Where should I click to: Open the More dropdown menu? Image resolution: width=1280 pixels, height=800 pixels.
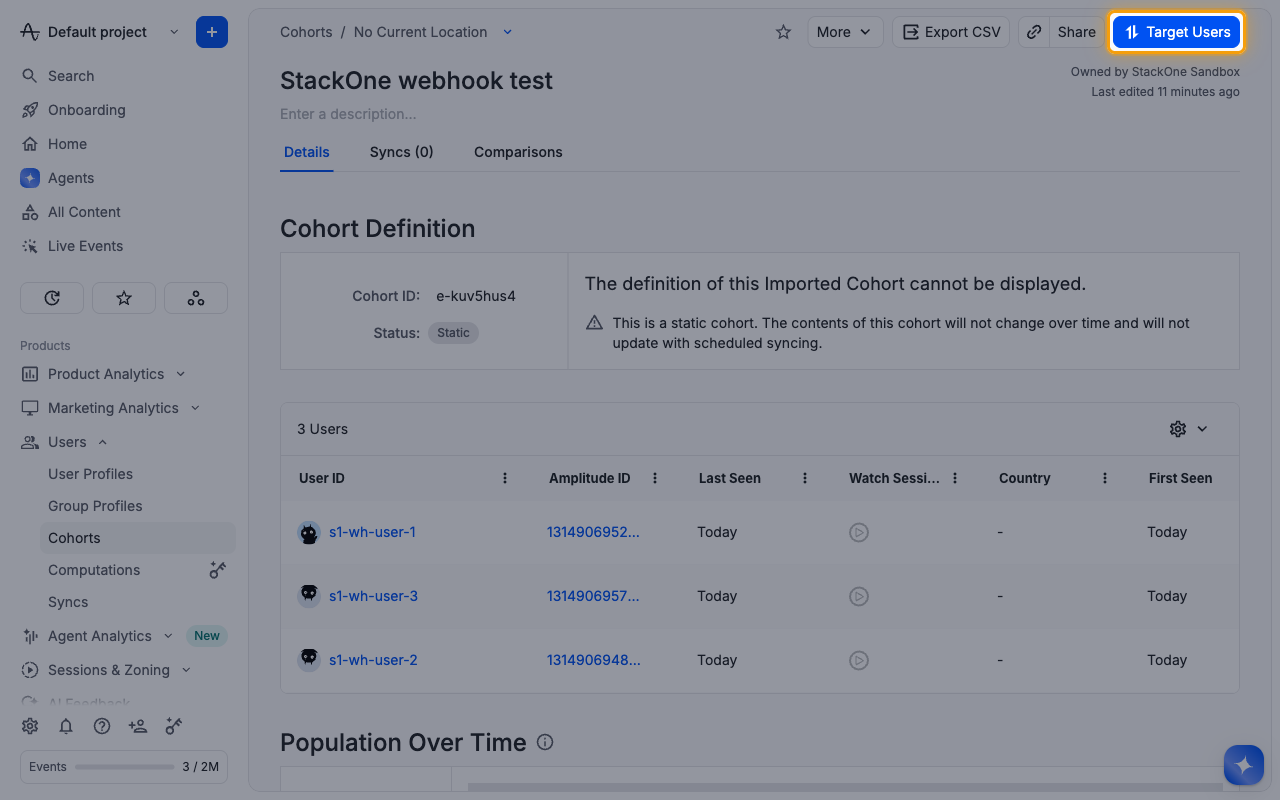[x=845, y=32]
